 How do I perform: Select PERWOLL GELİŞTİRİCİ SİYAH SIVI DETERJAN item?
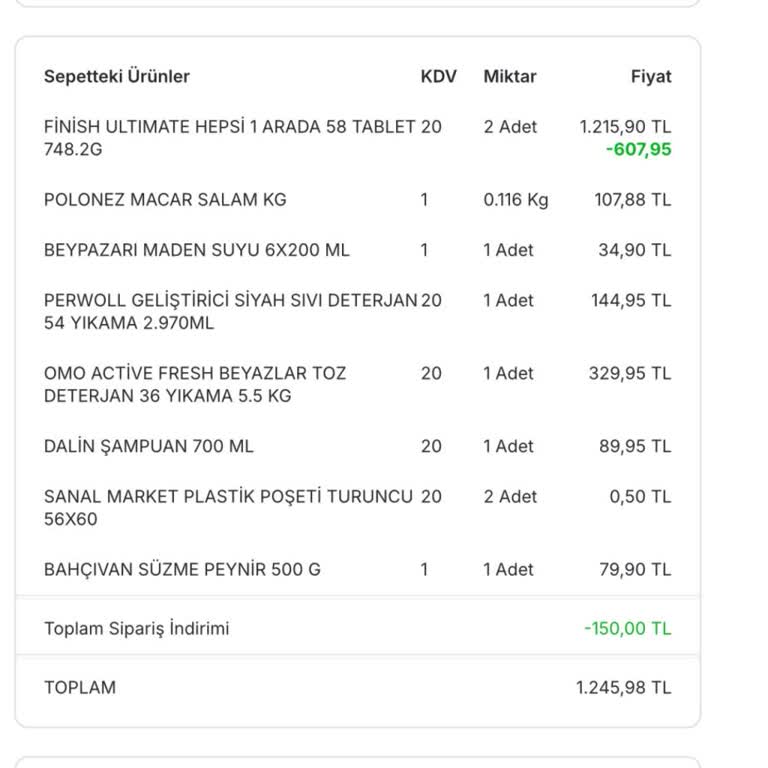(x=230, y=312)
